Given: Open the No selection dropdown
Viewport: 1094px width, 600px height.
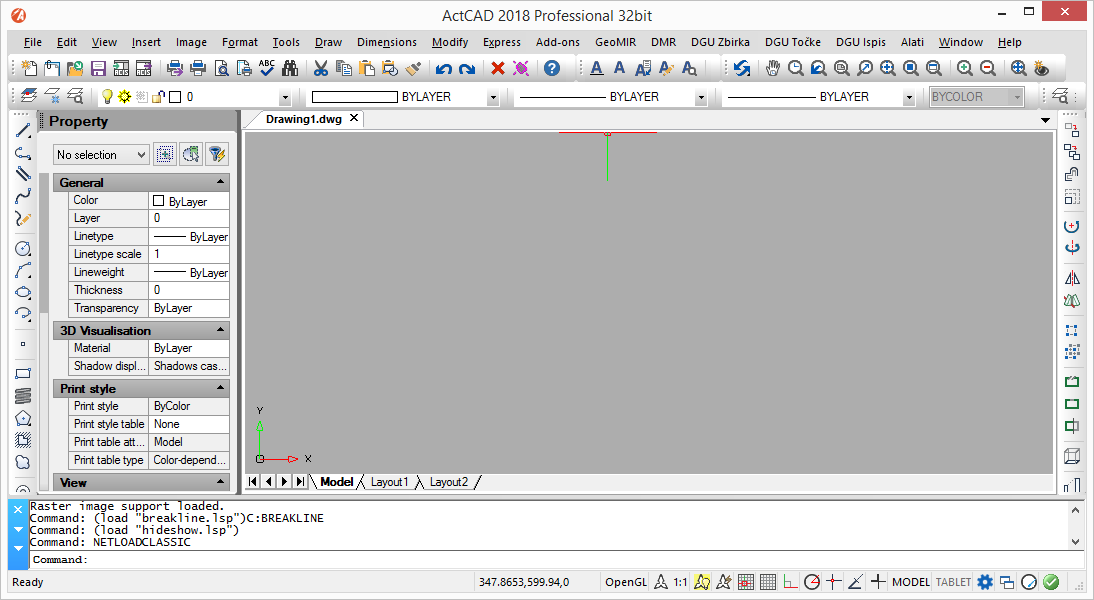Looking at the screenshot, I should tap(102, 155).
